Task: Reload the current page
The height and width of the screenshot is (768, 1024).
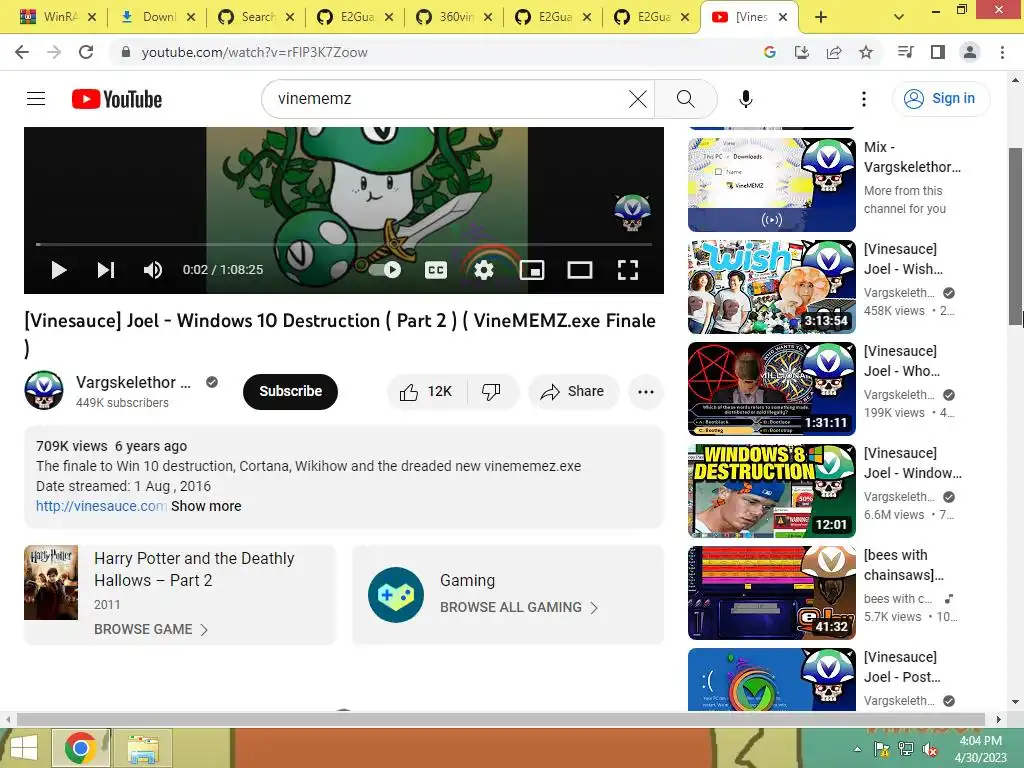Action: point(86,52)
